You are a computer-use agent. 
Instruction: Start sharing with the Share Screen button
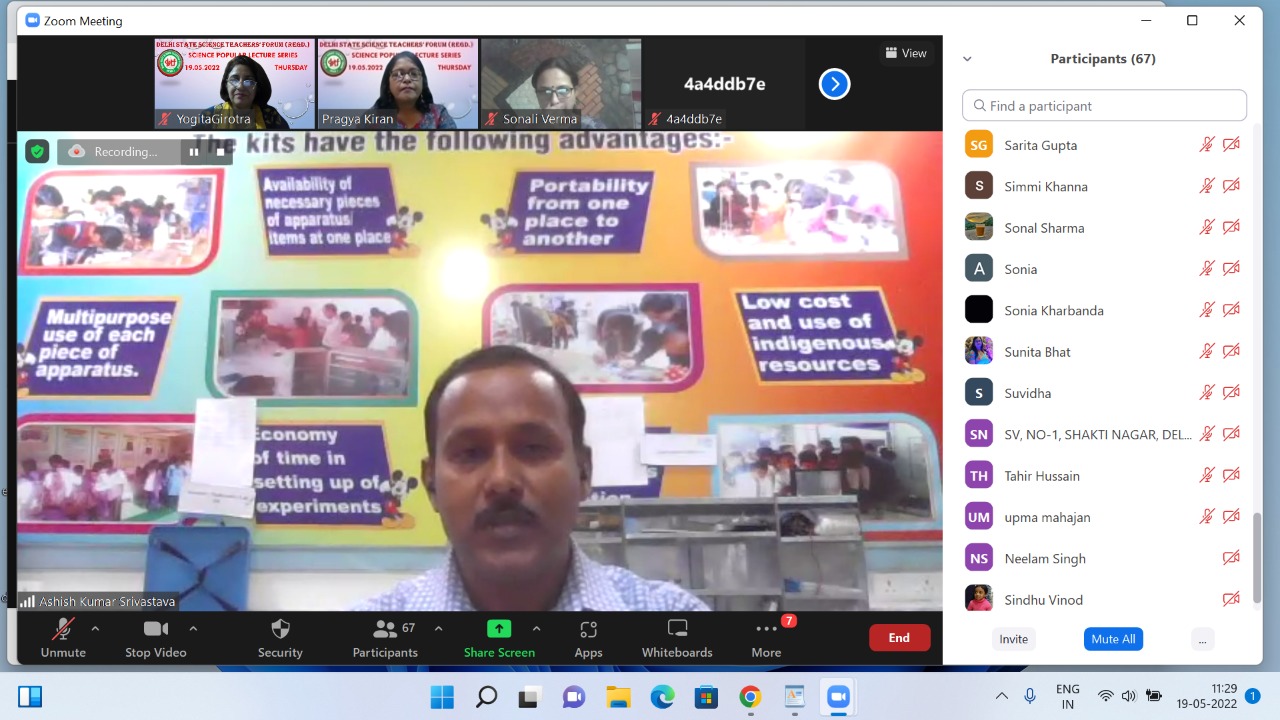pos(499,638)
